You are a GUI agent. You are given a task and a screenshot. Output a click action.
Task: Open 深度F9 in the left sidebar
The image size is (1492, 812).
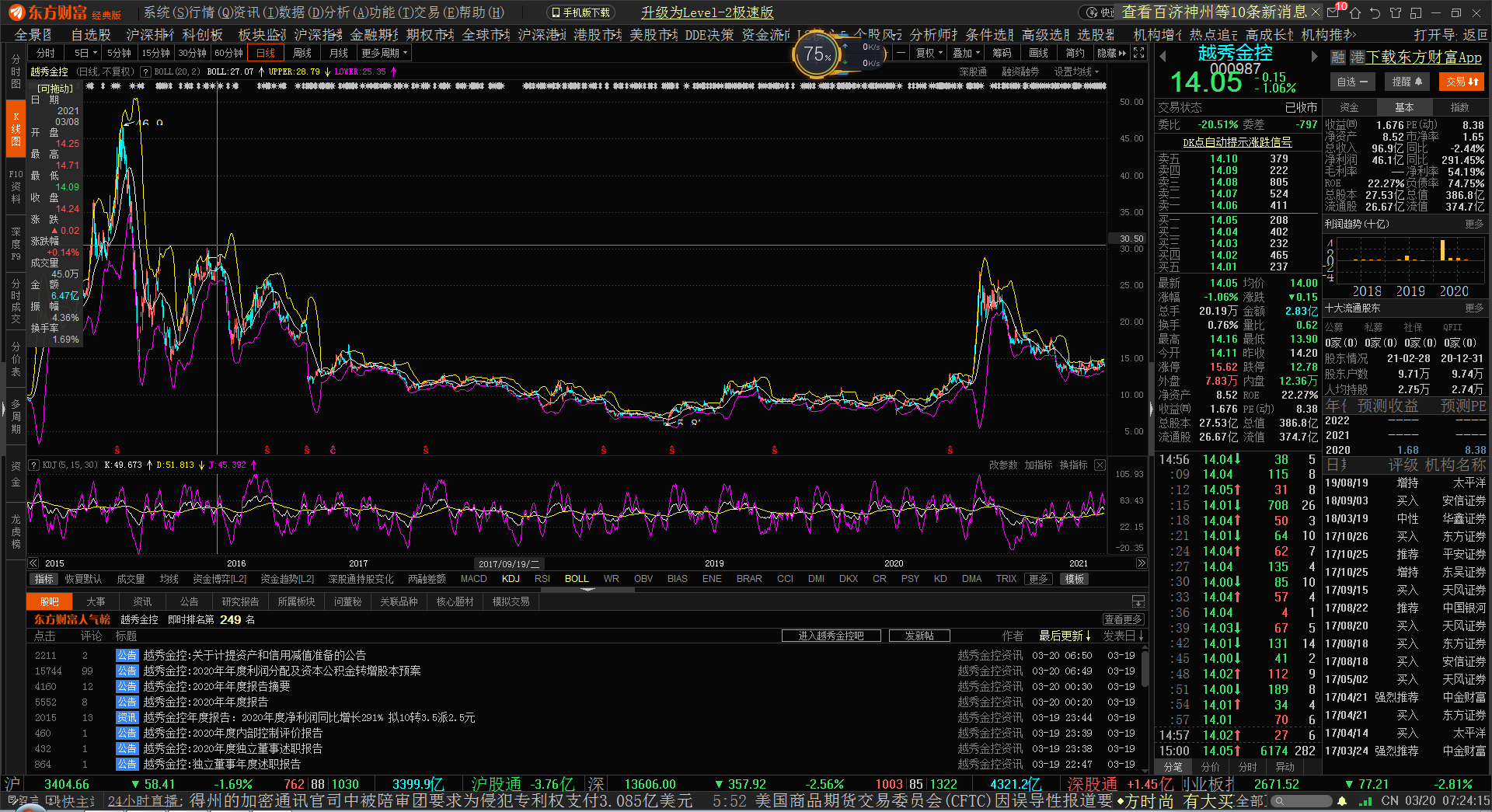click(x=16, y=244)
